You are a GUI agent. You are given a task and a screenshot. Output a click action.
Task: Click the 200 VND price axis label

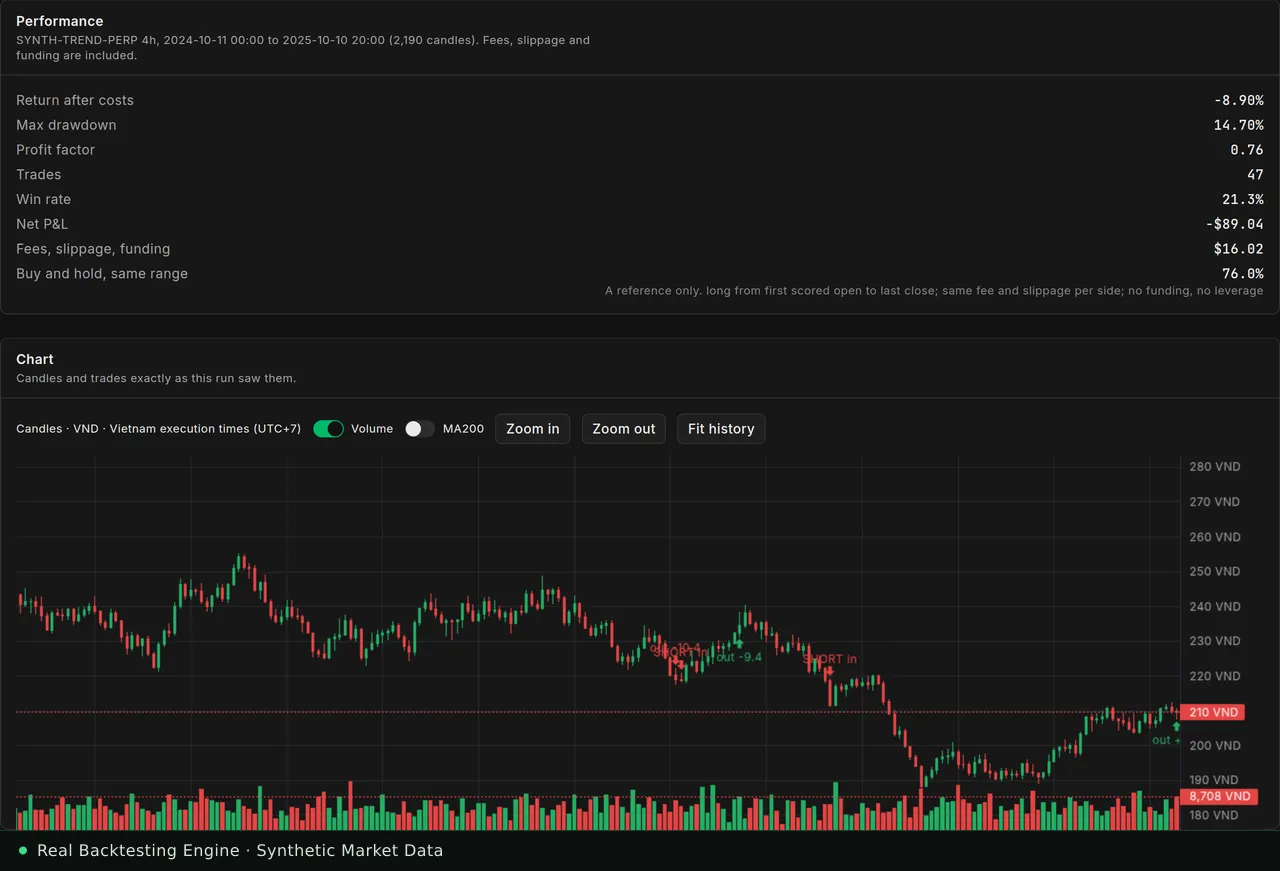click(1215, 746)
